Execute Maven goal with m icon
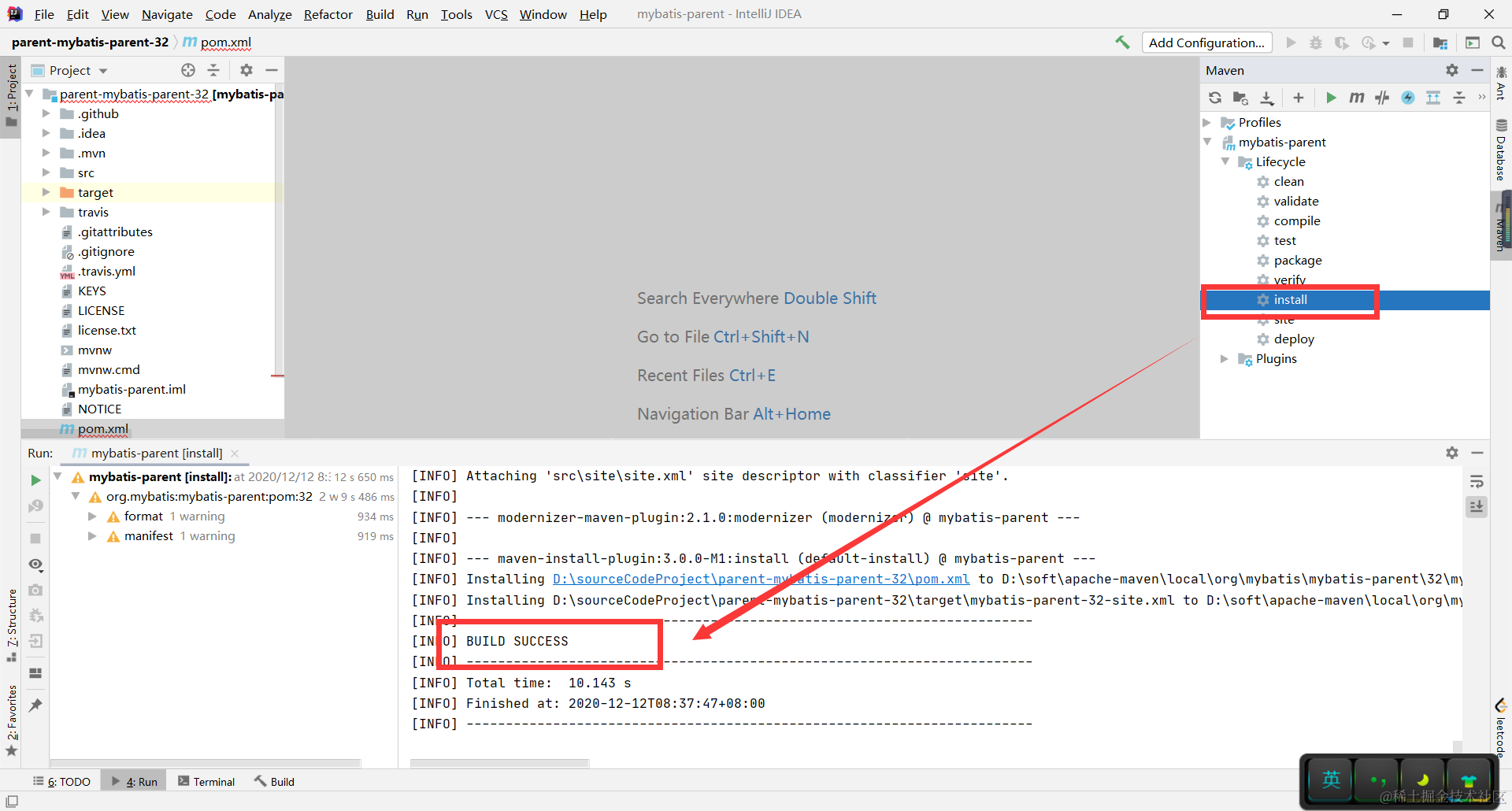Image resolution: width=1512 pixels, height=811 pixels. click(x=1356, y=98)
